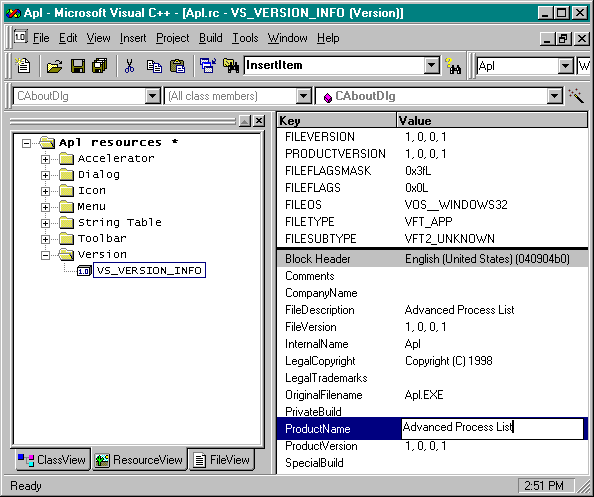Click the Save floppy disk icon
Screen dimensions: 594x497
click(78, 66)
